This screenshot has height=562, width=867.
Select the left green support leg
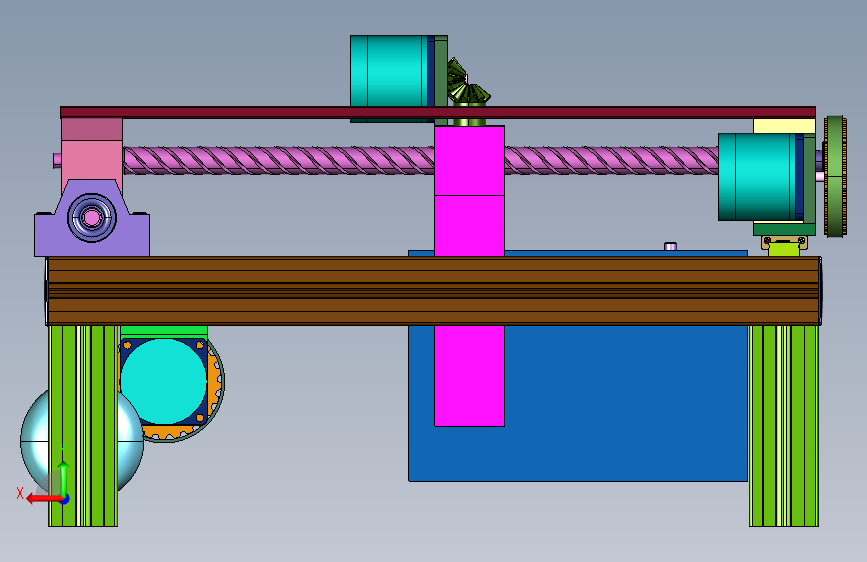click(x=83, y=425)
